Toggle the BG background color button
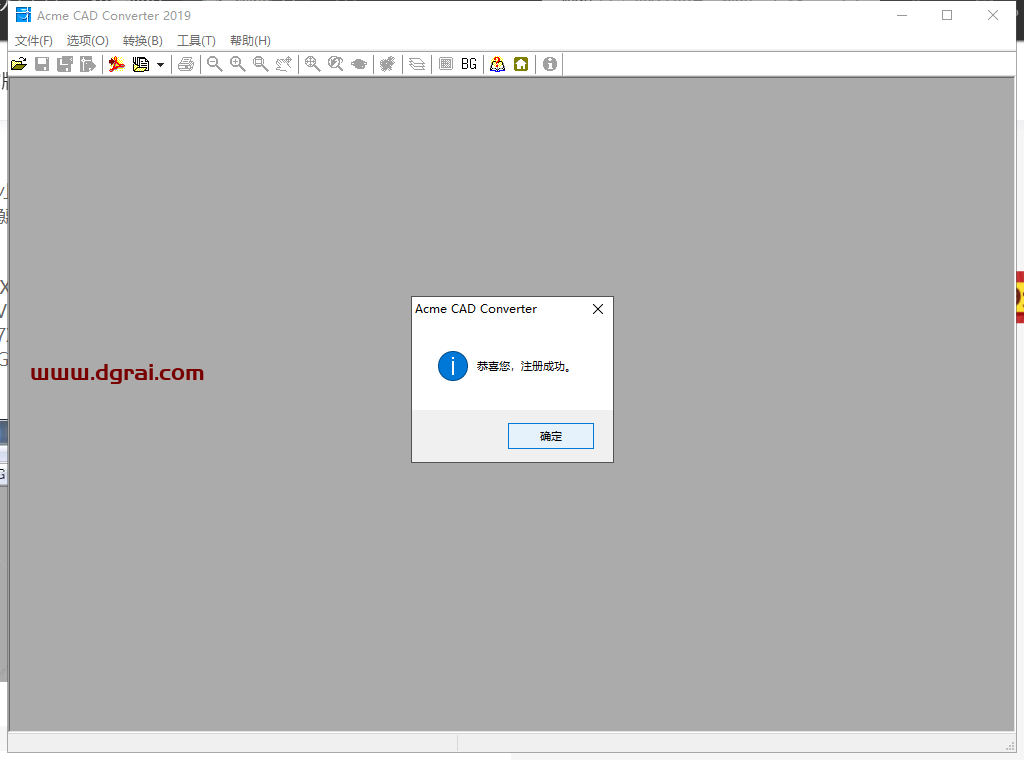Viewport: 1024px width, 760px height. click(469, 64)
